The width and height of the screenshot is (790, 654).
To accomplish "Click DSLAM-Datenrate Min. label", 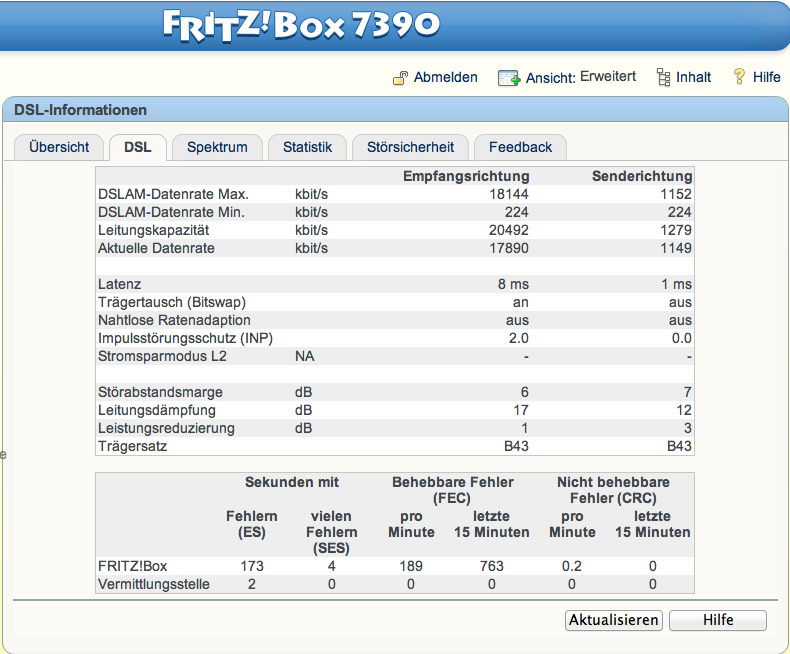I will [171, 213].
